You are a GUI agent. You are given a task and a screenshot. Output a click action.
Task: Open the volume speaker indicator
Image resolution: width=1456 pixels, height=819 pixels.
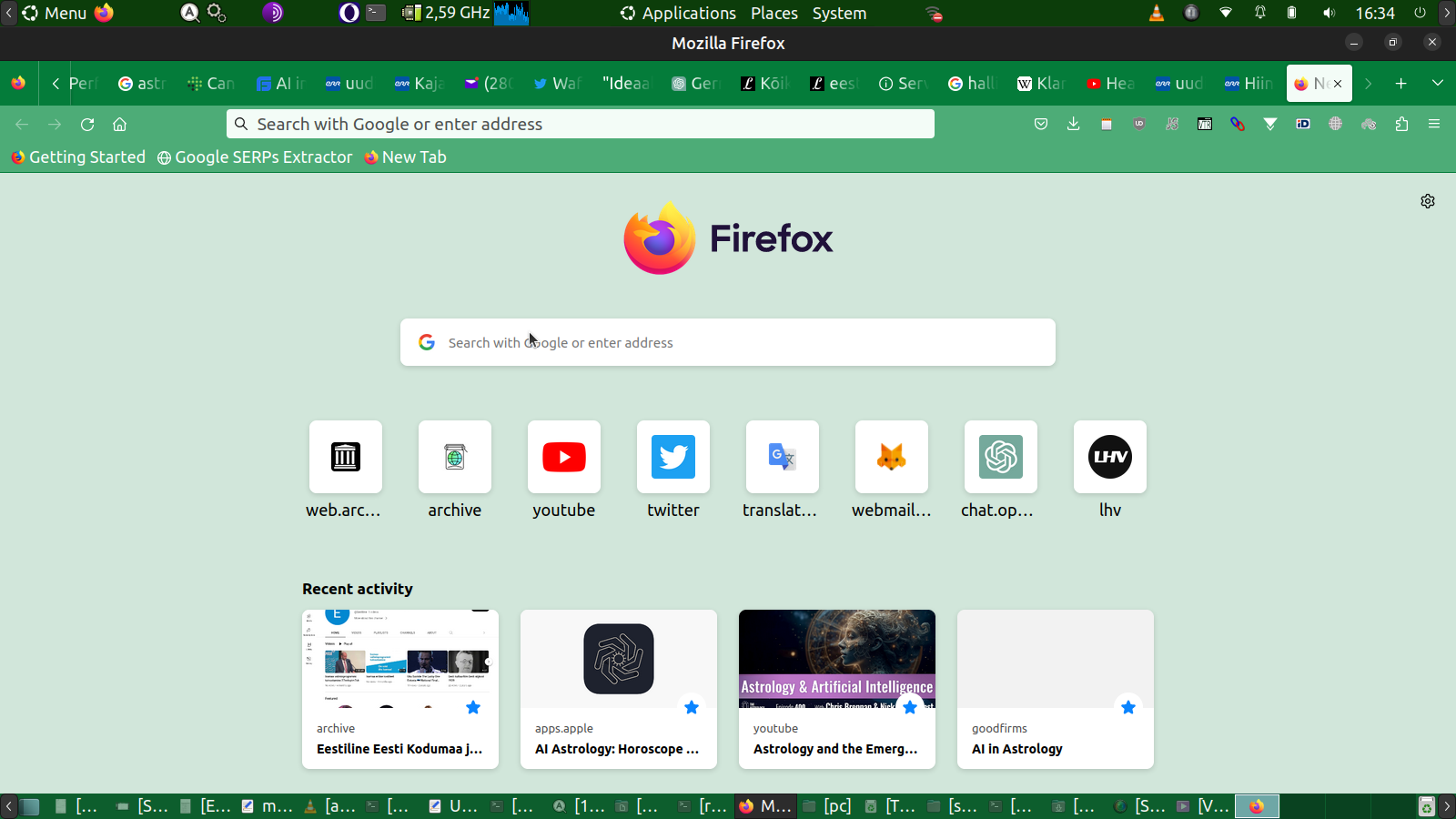tap(1329, 13)
